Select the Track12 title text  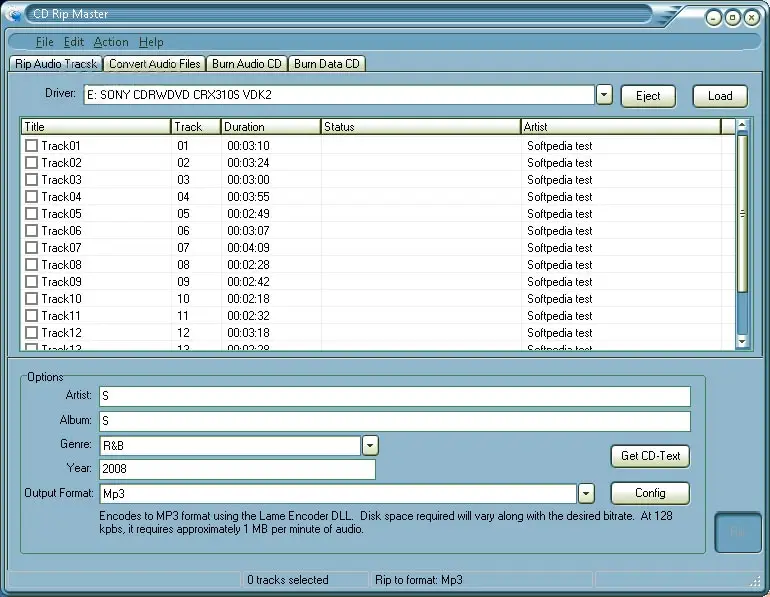61,333
